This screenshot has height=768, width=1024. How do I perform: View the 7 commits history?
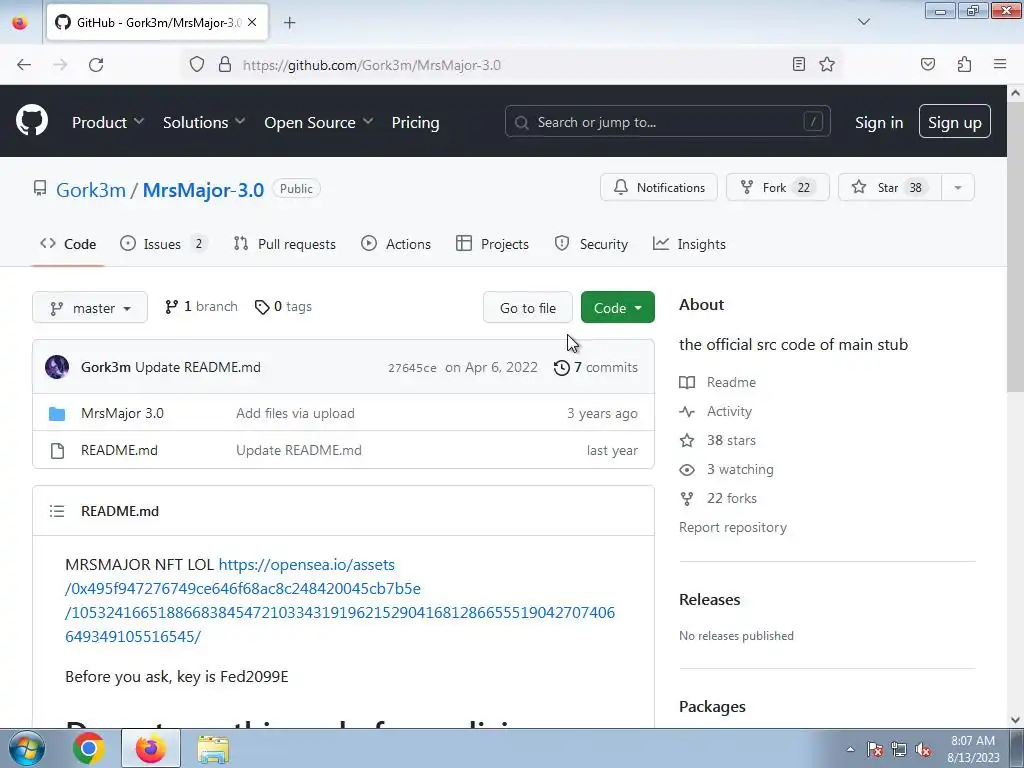click(596, 367)
